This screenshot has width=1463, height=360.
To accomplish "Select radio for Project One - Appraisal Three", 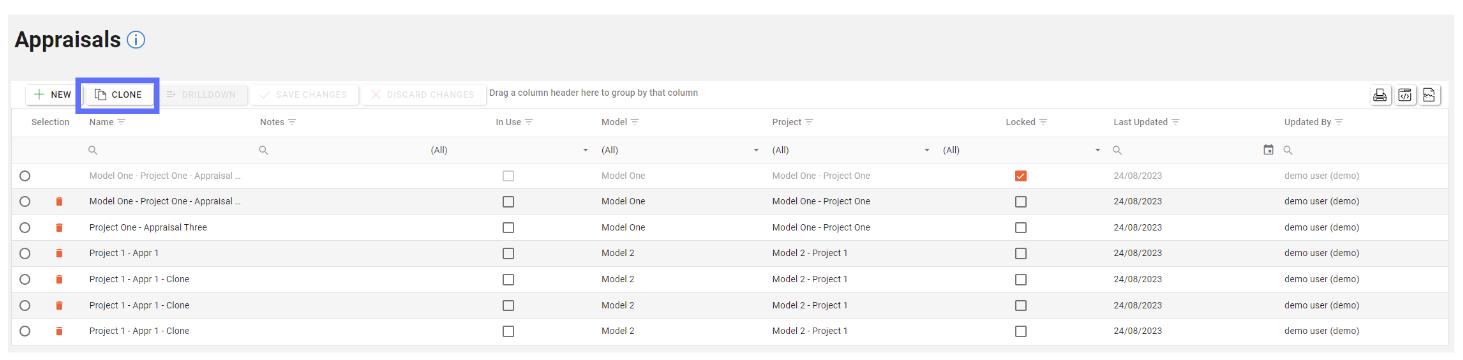I will (25, 227).
